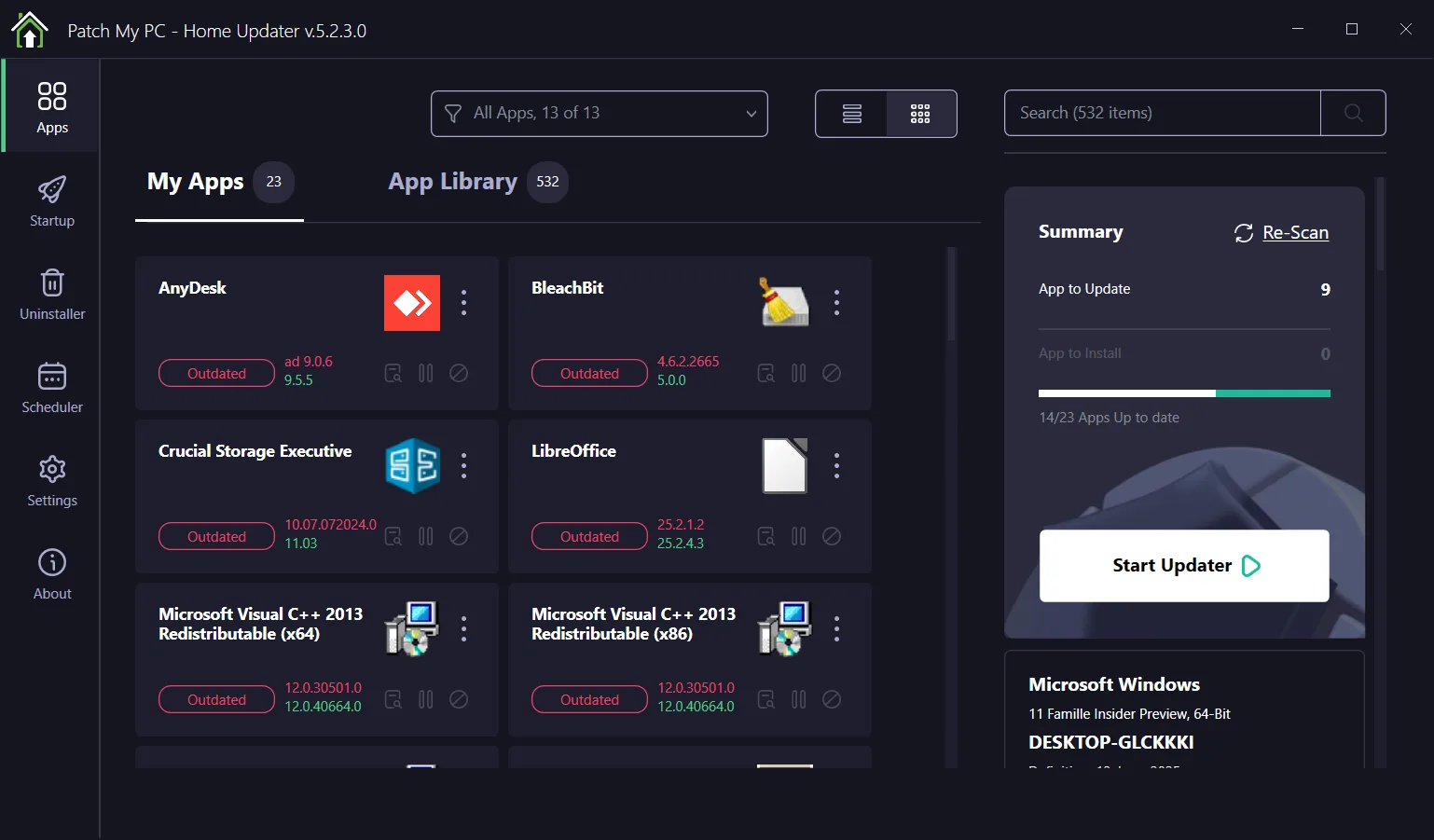Block Crucial Storage Executive from updating
This screenshot has width=1434, height=840.
point(459,536)
